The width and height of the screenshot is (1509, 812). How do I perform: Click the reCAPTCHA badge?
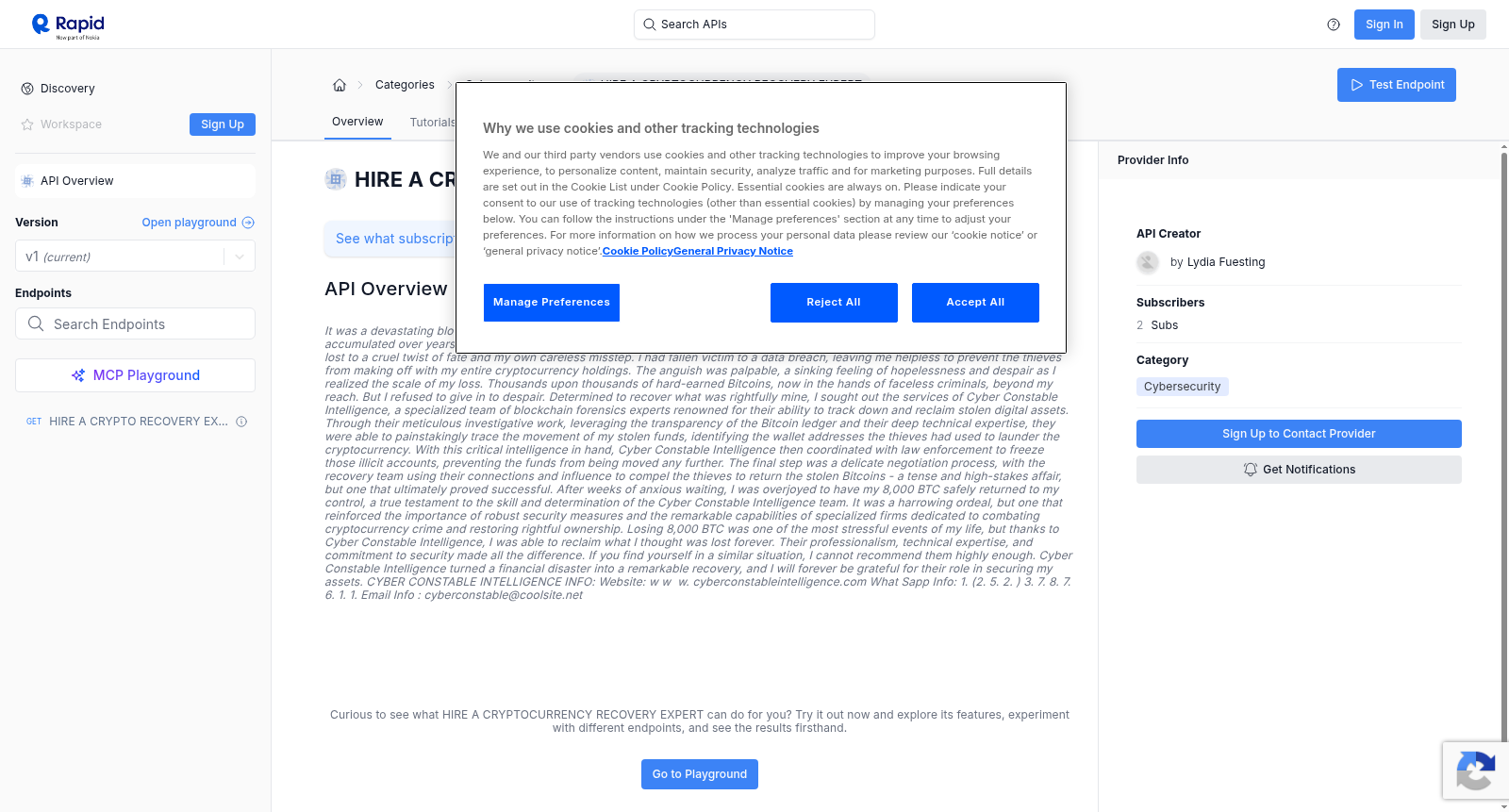(1475, 771)
